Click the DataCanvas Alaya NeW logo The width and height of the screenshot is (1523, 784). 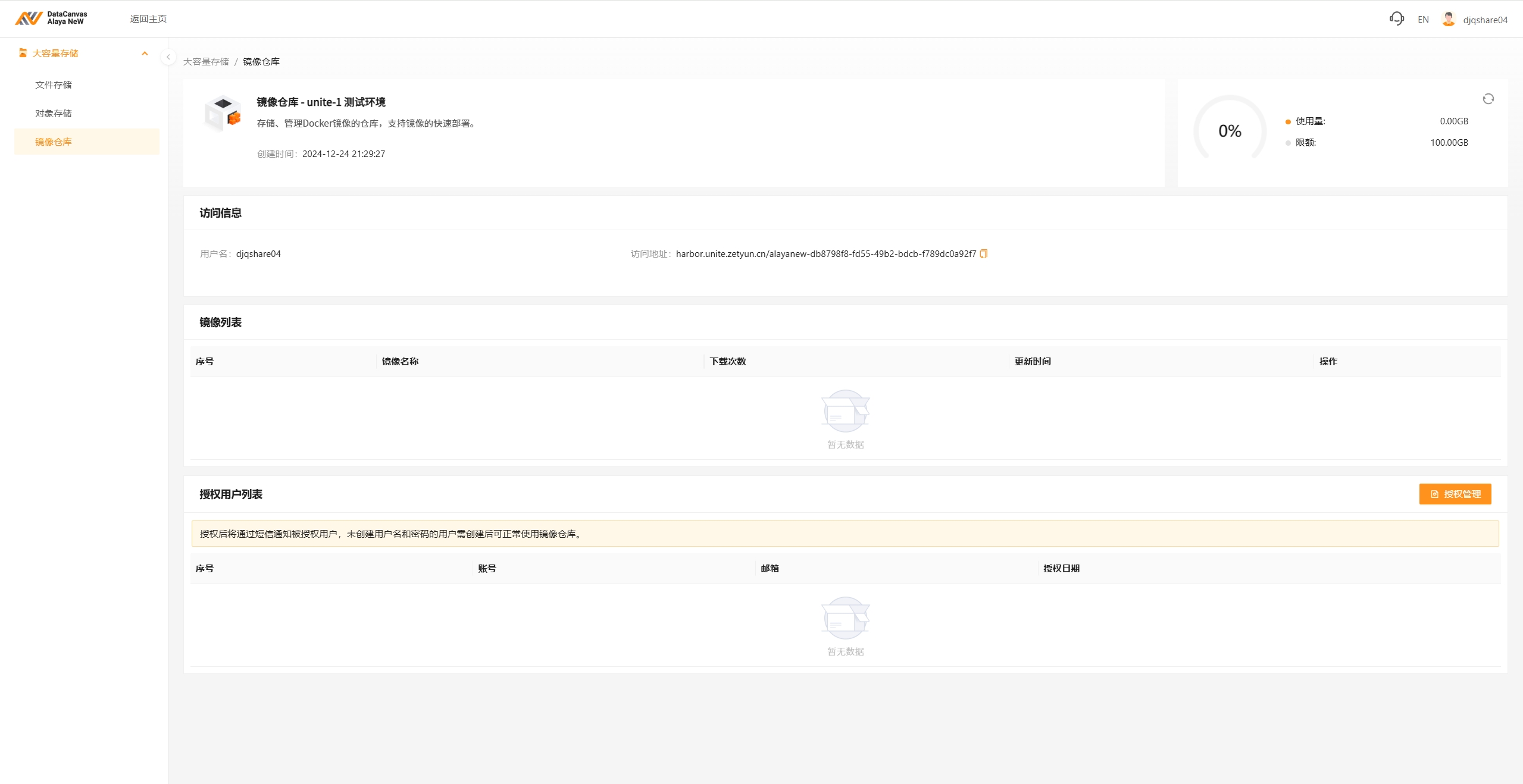51,18
